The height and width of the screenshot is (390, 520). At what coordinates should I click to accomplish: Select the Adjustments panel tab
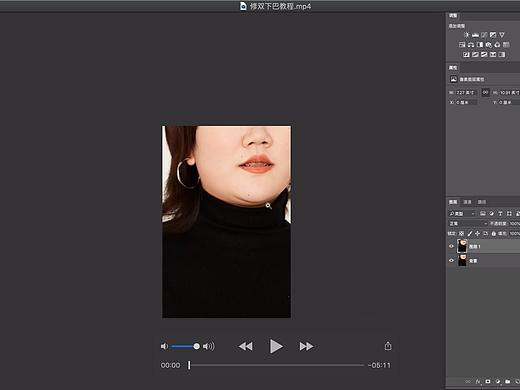point(453,16)
